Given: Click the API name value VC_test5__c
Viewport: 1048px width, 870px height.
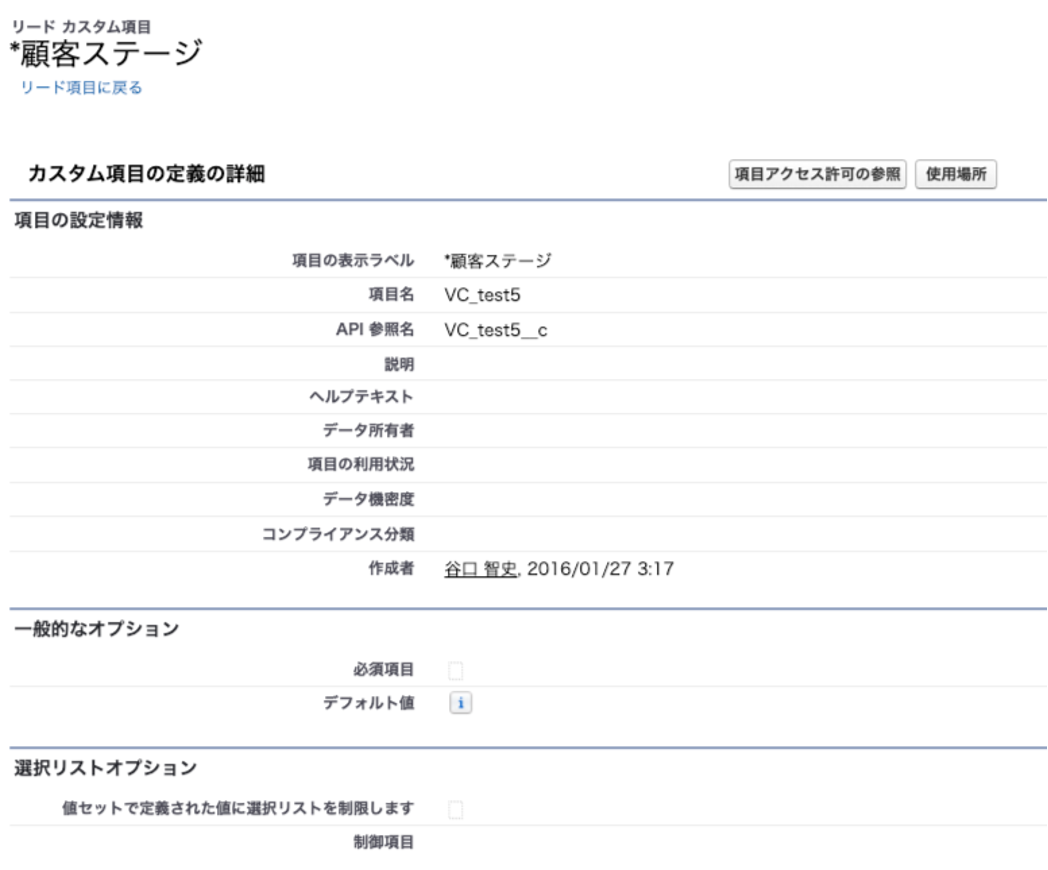Looking at the screenshot, I should point(496,330).
